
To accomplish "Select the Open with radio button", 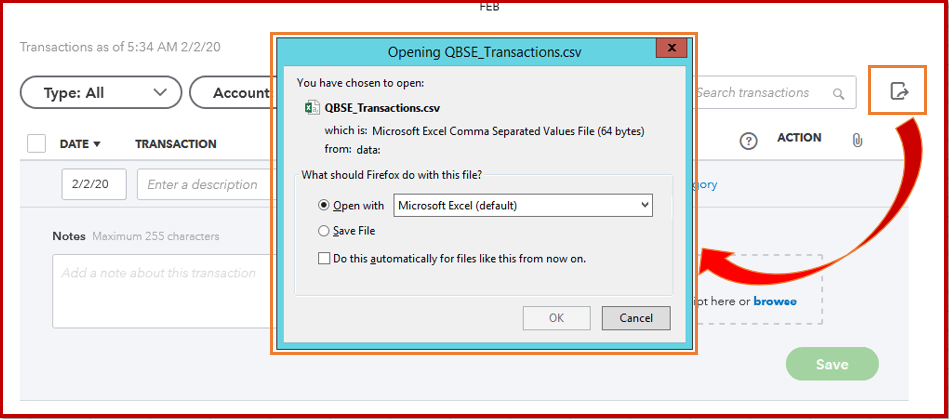I will pyautogui.click(x=323, y=205).
